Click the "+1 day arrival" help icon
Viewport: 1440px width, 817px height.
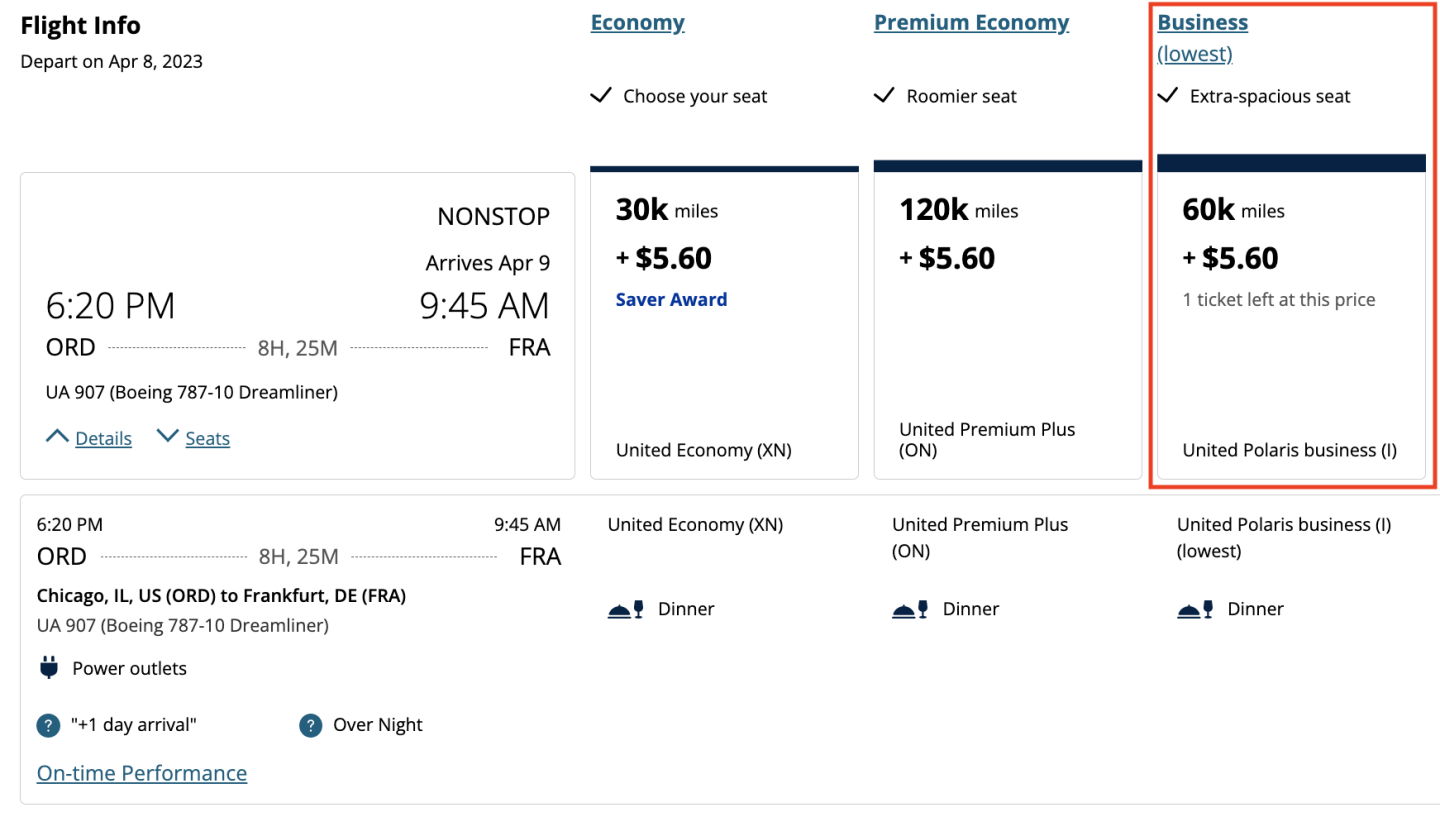(x=48, y=725)
